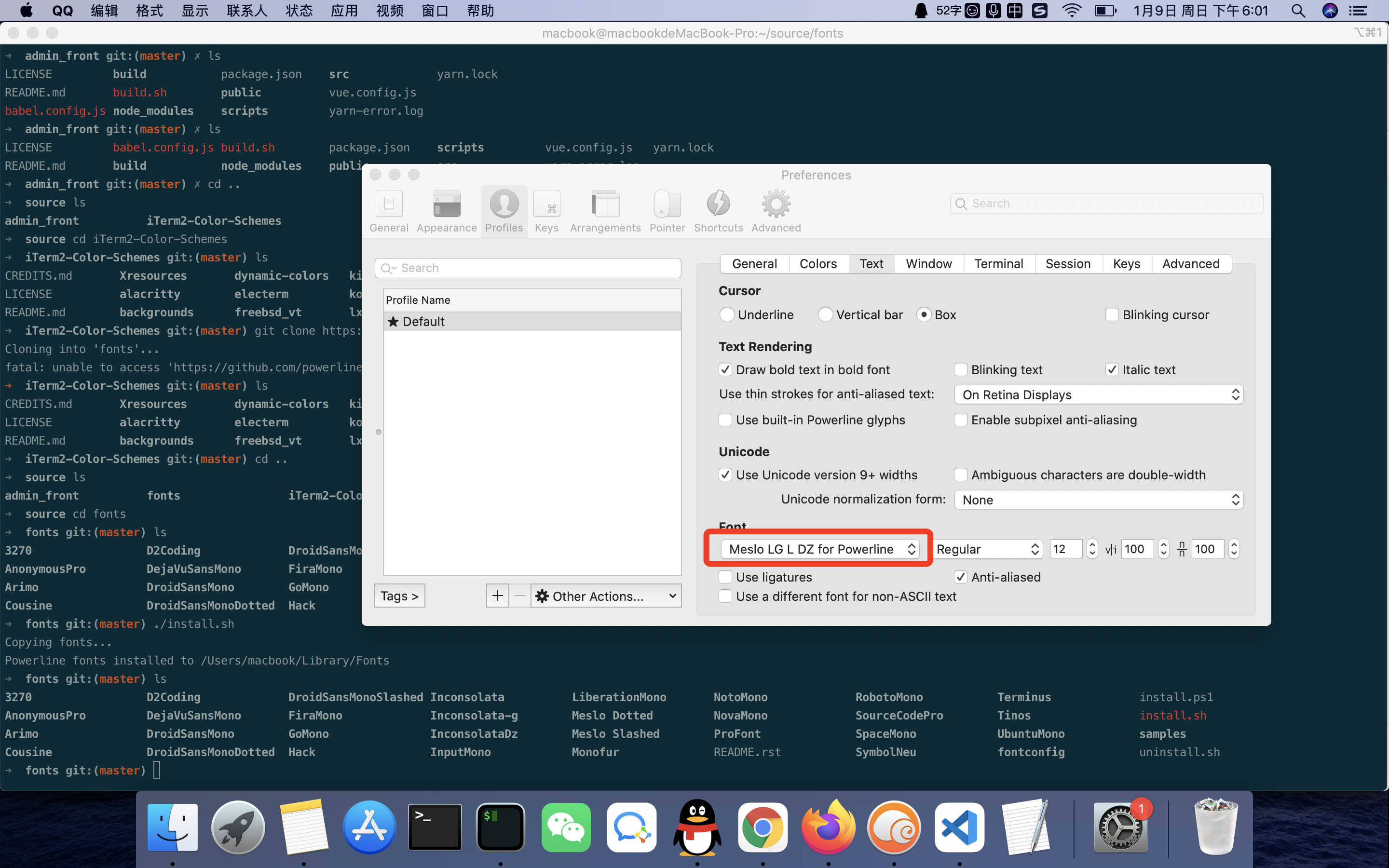Open the Shortcuts preferences icon
1389x868 pixels.
(718, 205)
